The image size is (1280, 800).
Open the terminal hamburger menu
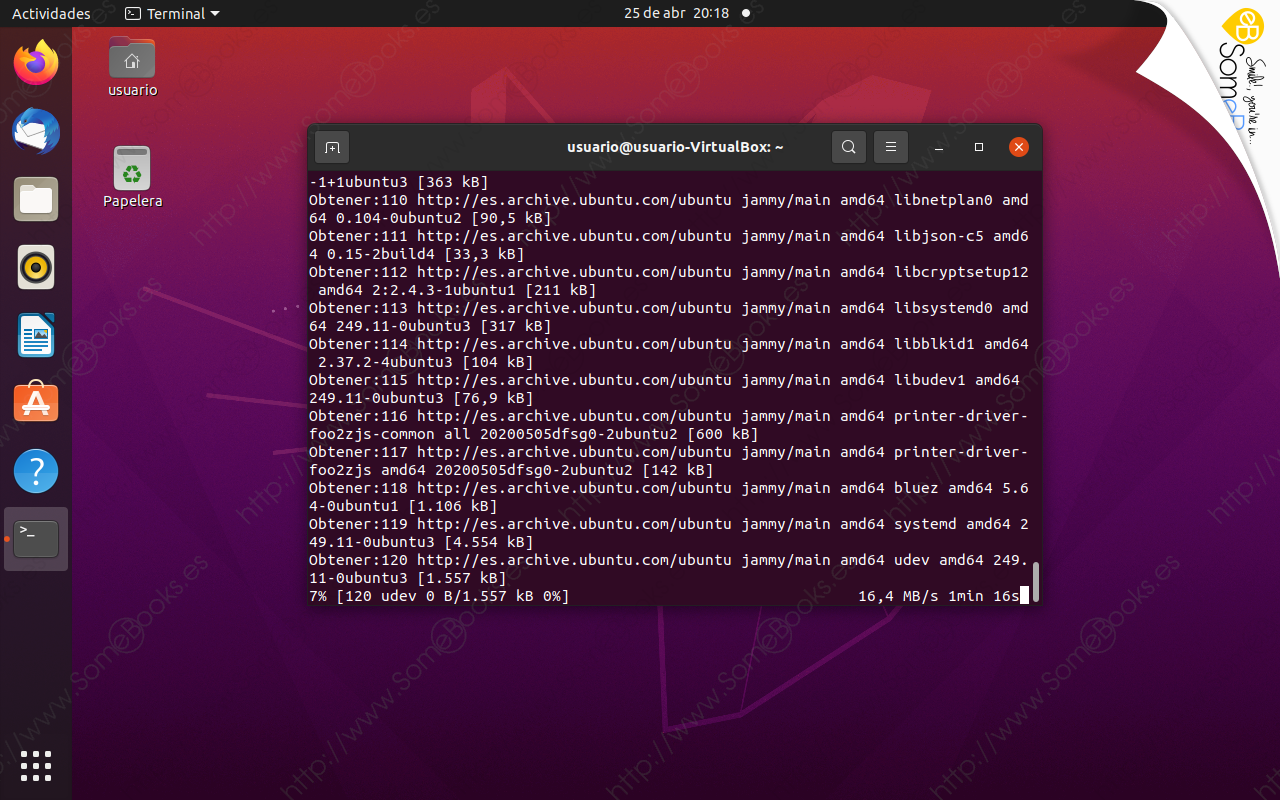(x=891, y=147)
